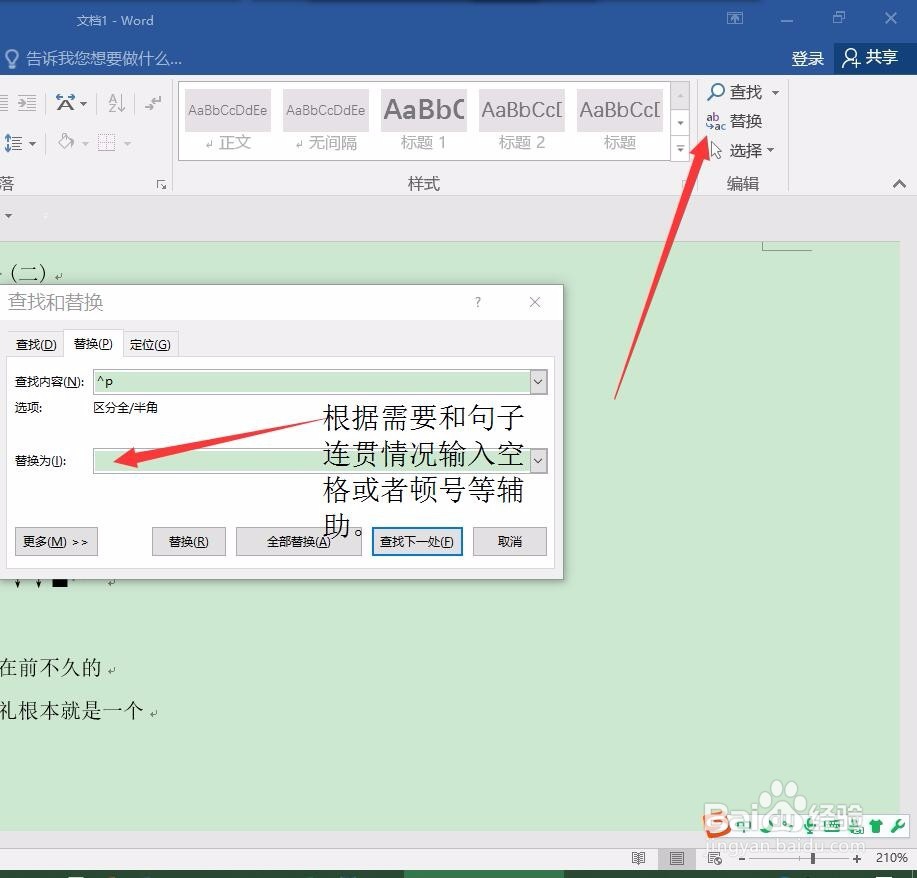Click the 更多(M) button to expand options
Image resolution: width=917 pixels, height=878 pixels.
tap(55, 541)
